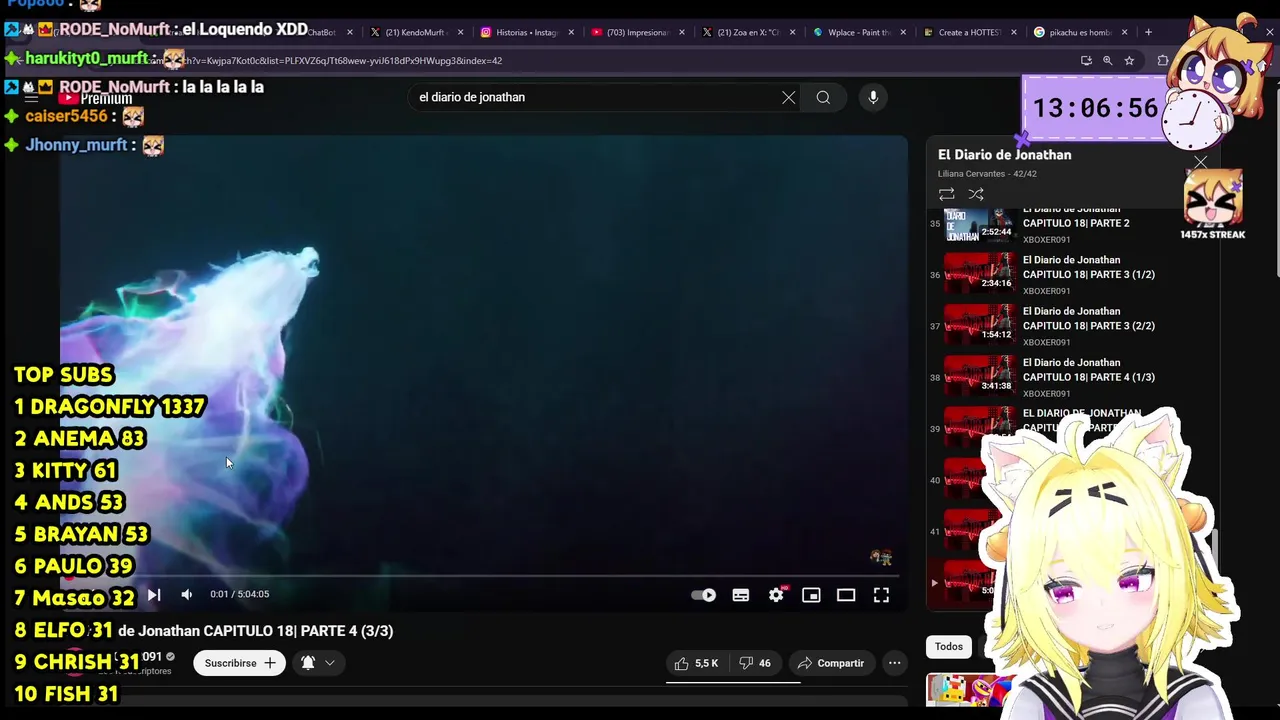1280x720 pixels.
Task: Toggle playlist shuffle button
Action: (x=976, y=194)
